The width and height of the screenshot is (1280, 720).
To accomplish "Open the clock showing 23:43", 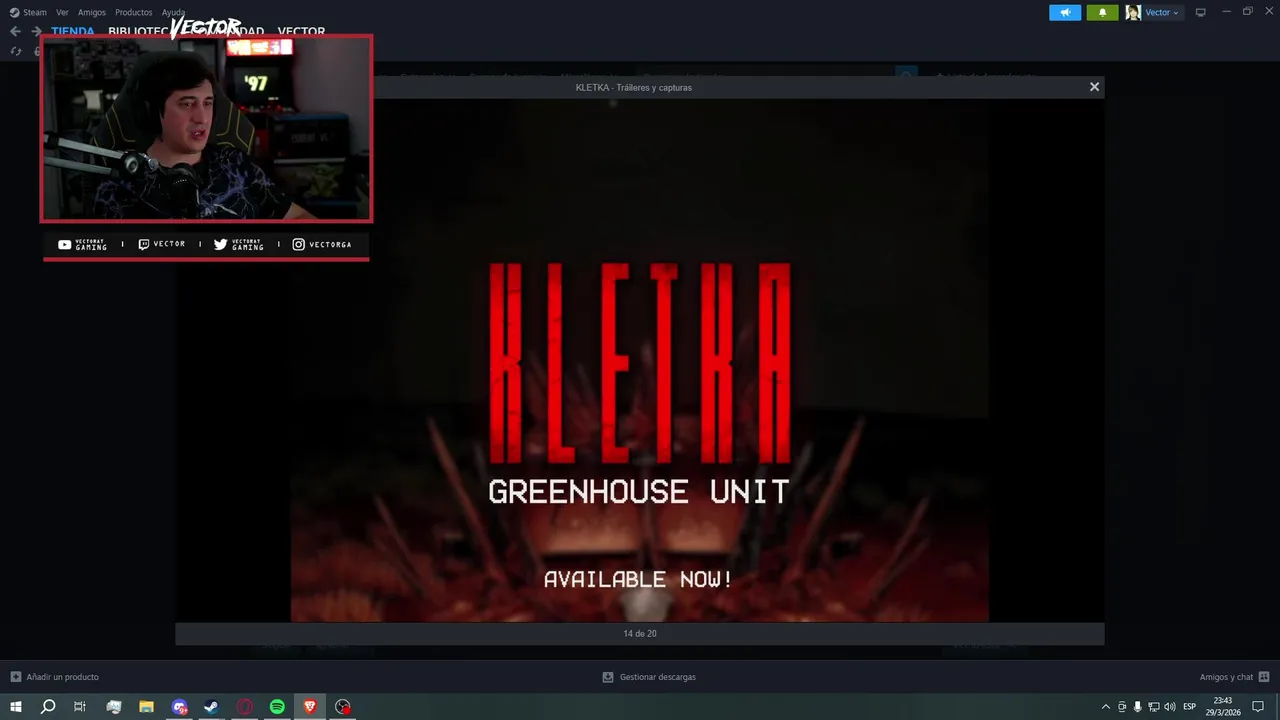I will coord(1222,707).
